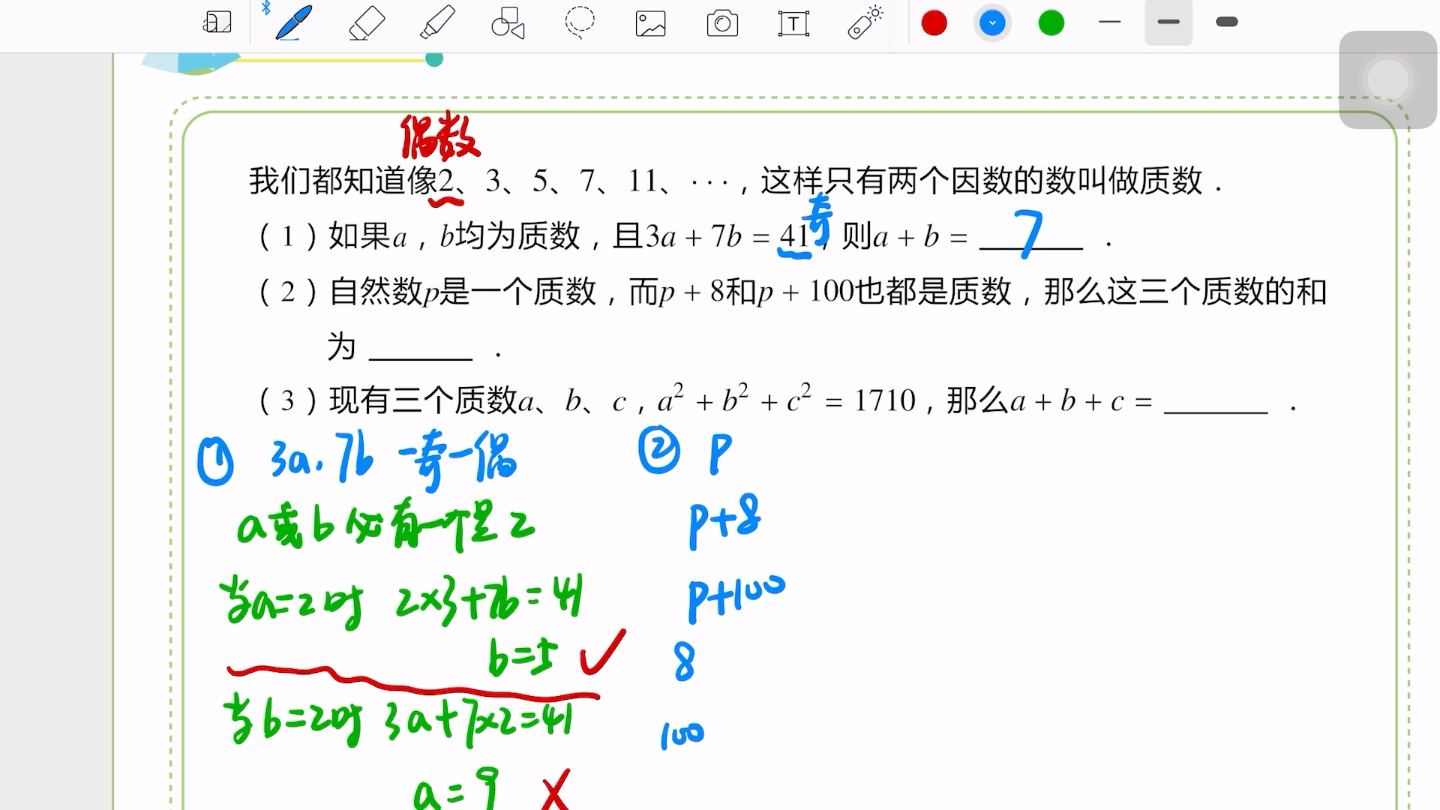Open the page layout view icon

click(x=217, y=22)
